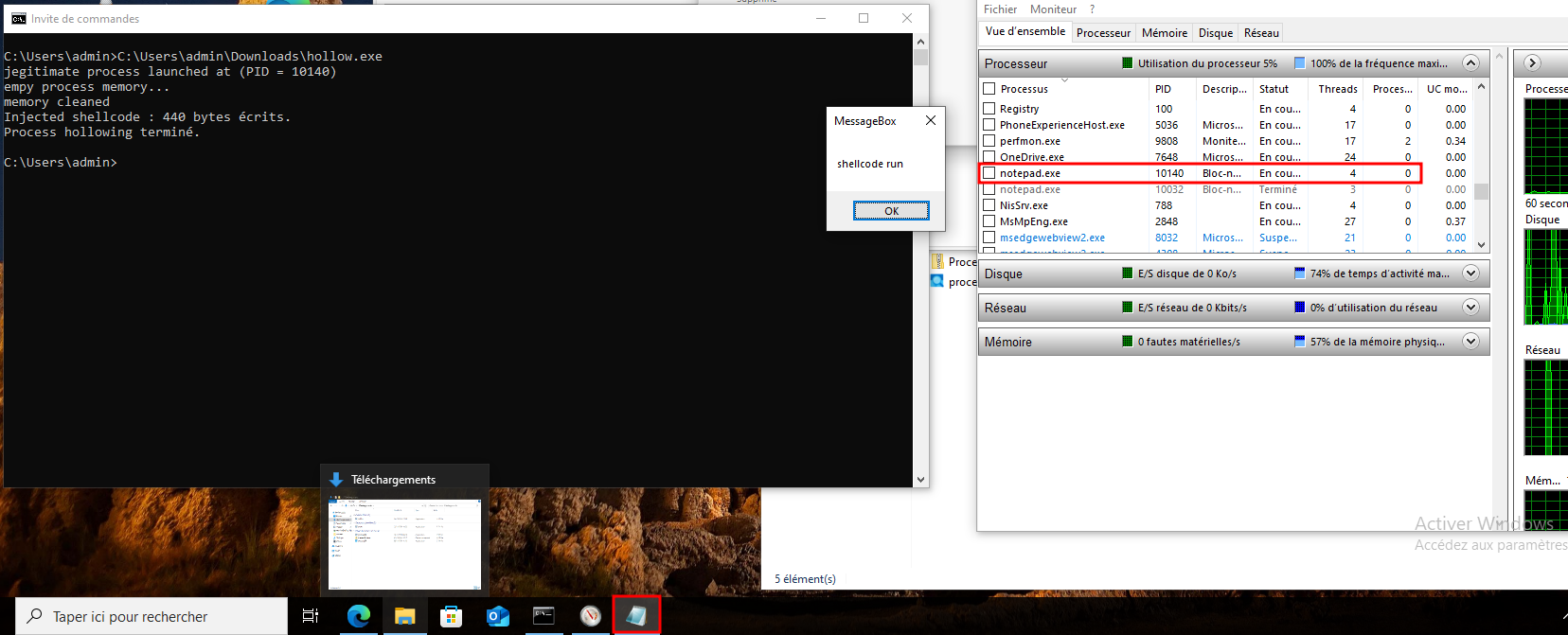Open Task View on the taskbar

(x=311, y=616)
